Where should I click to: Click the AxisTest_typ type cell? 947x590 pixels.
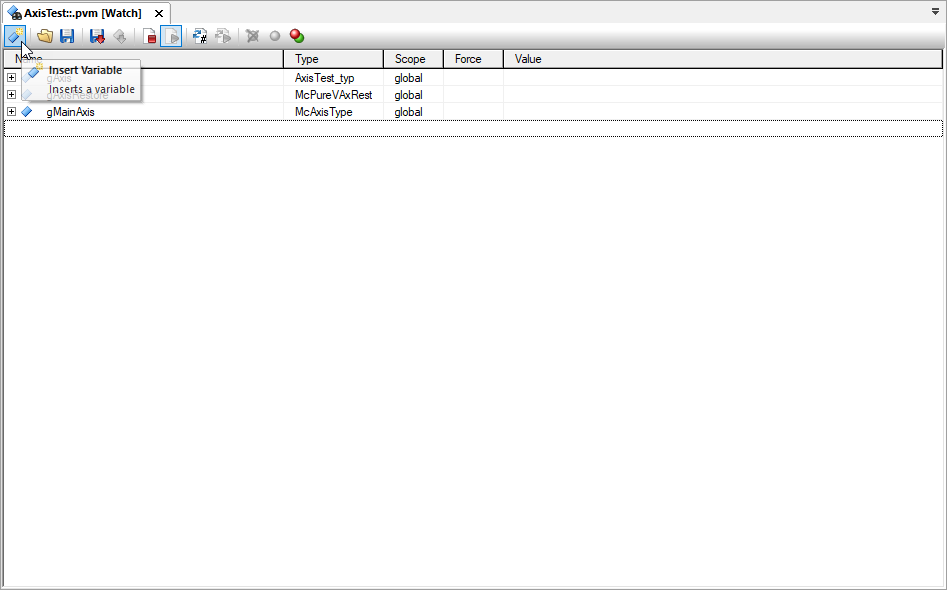point(333,78)
